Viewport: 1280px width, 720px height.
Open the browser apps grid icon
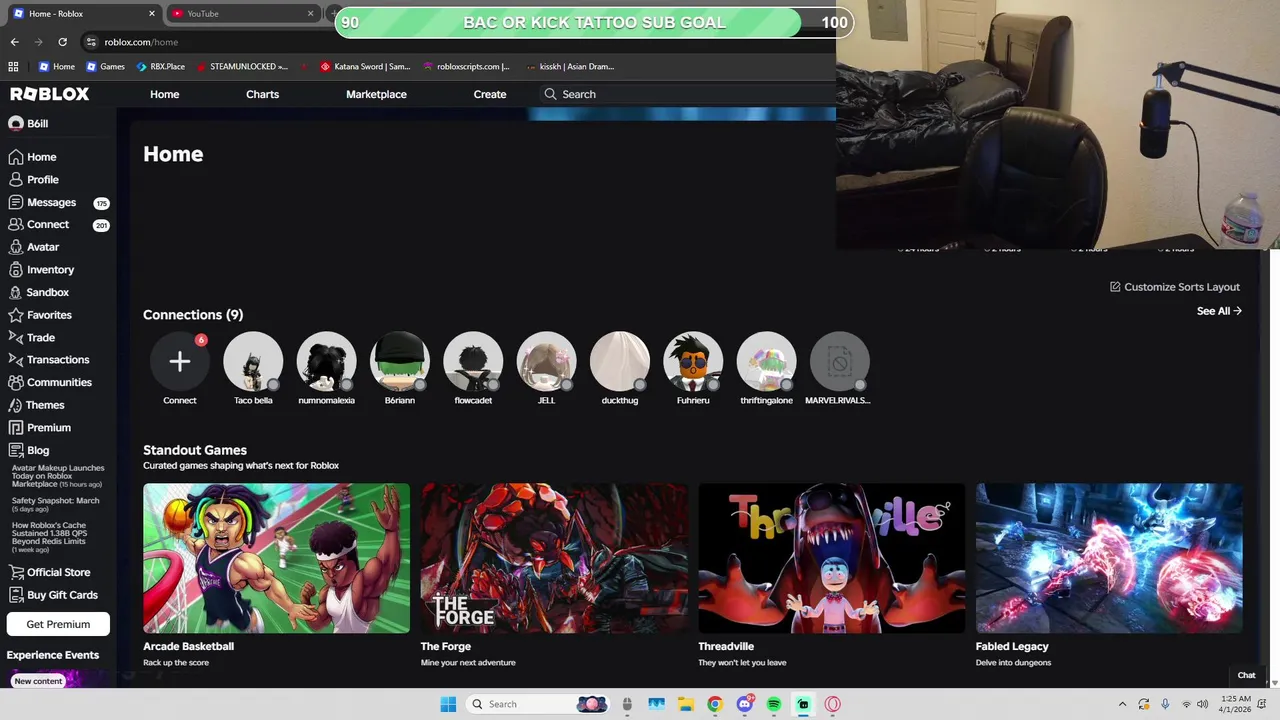click(13, 67)
